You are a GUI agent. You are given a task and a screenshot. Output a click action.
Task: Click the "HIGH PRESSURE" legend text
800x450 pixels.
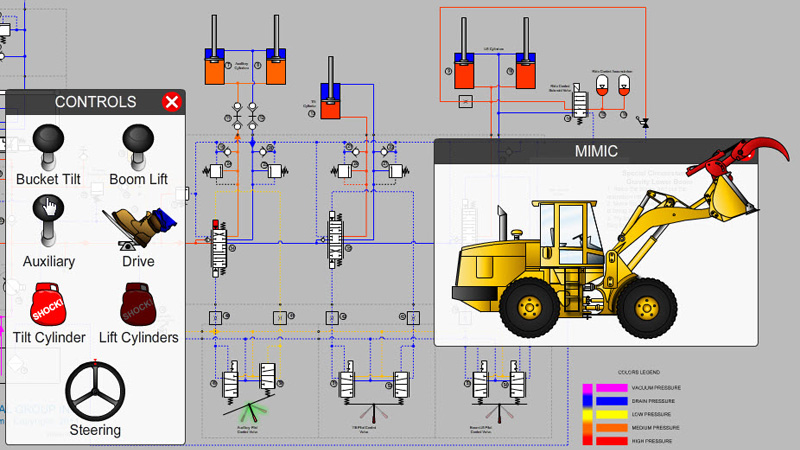click(652, 441)
